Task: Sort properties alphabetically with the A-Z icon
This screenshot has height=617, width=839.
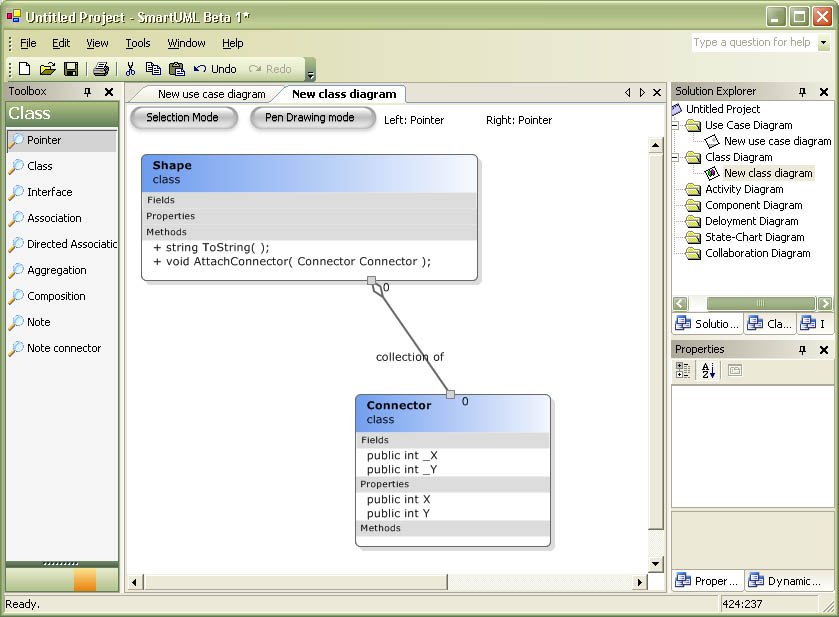Action: [x=708, y=371]
